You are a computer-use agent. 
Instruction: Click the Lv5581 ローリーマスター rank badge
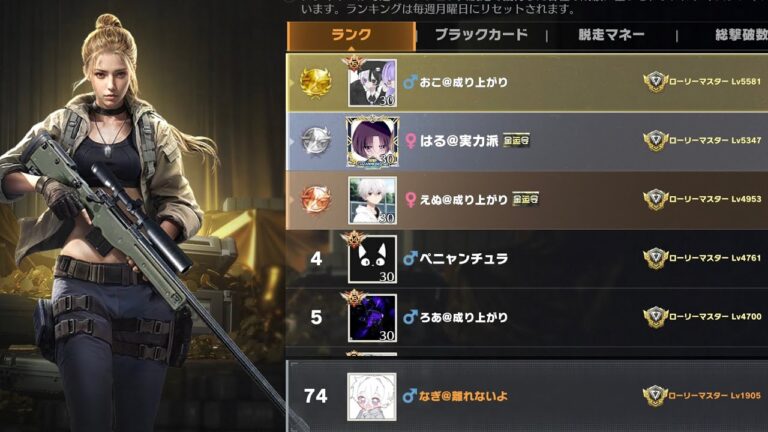656,82
